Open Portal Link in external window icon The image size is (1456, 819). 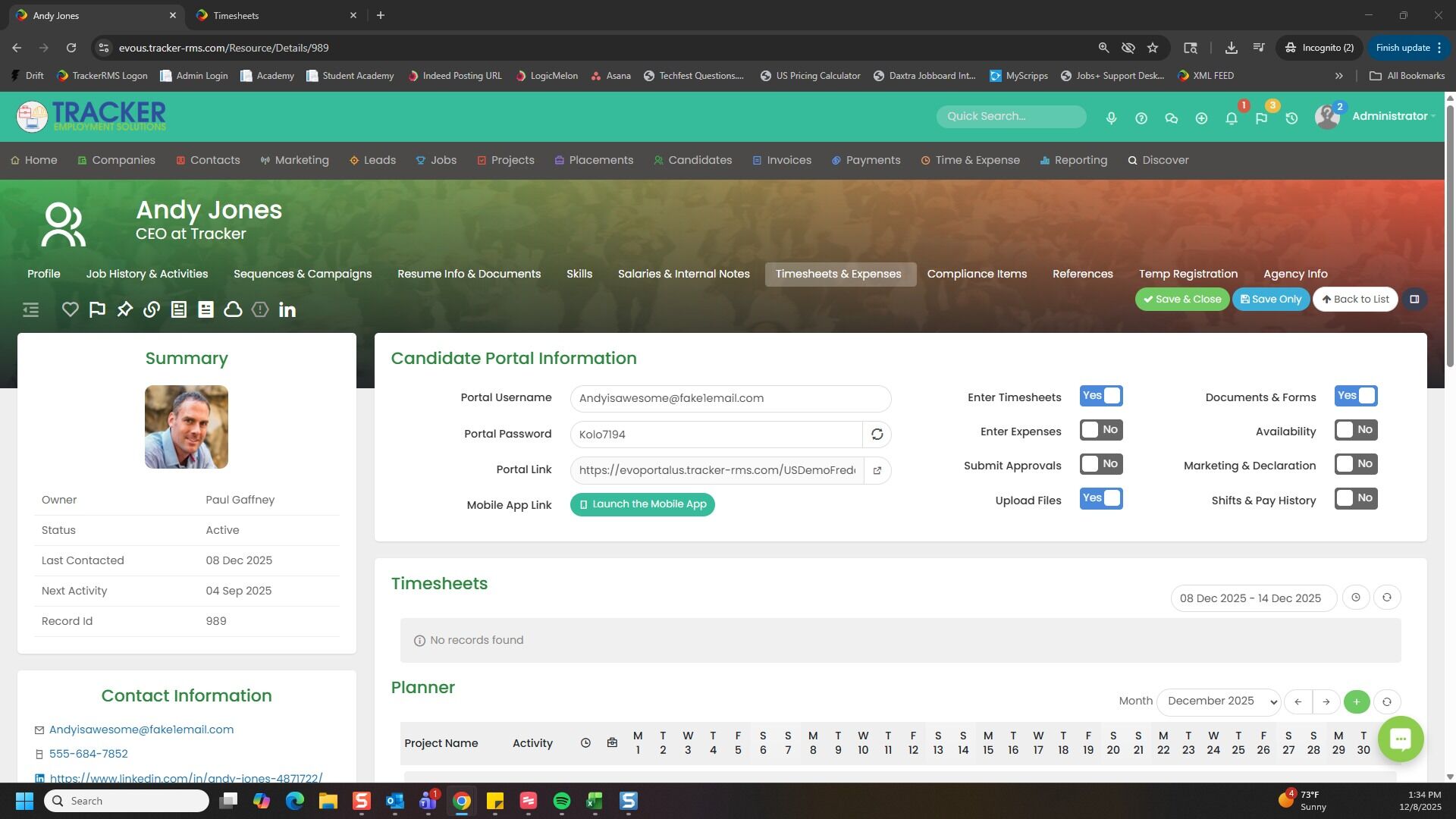(x=877, y=470)
